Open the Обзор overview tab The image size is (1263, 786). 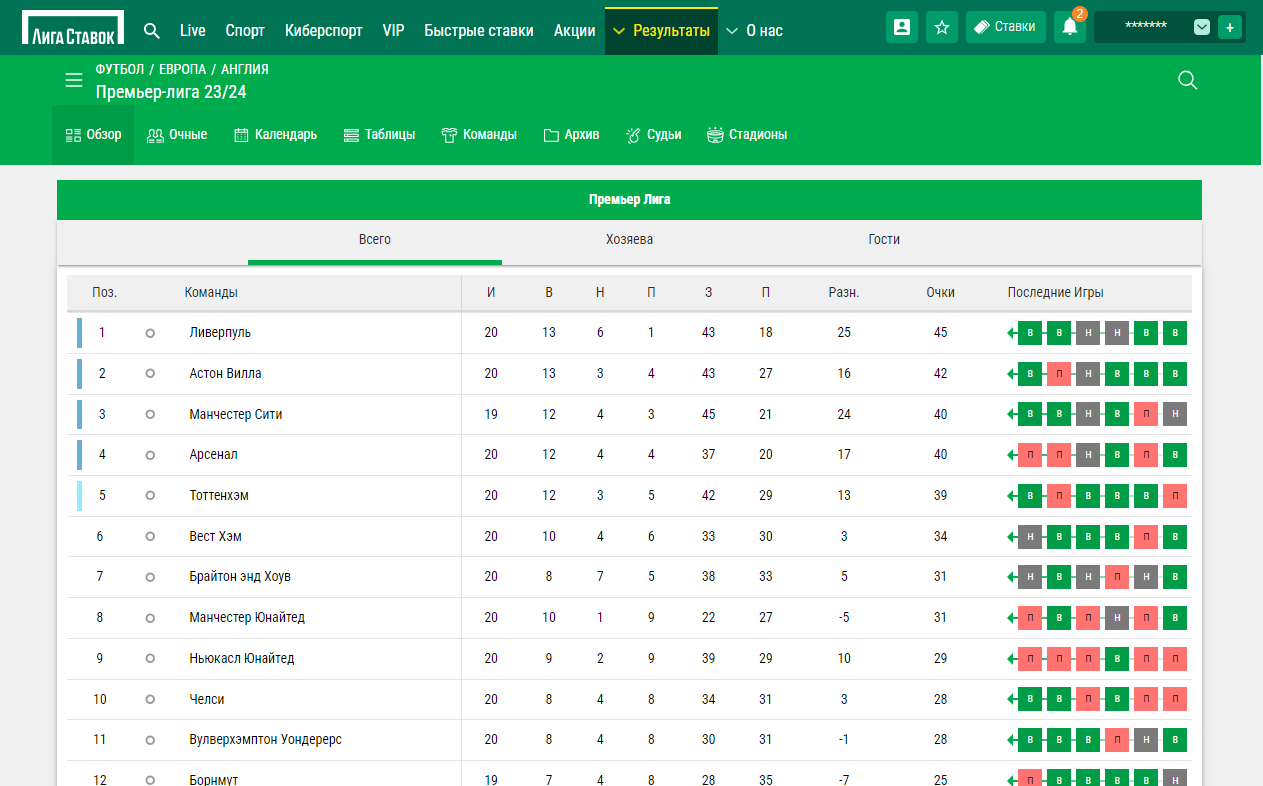93,135
